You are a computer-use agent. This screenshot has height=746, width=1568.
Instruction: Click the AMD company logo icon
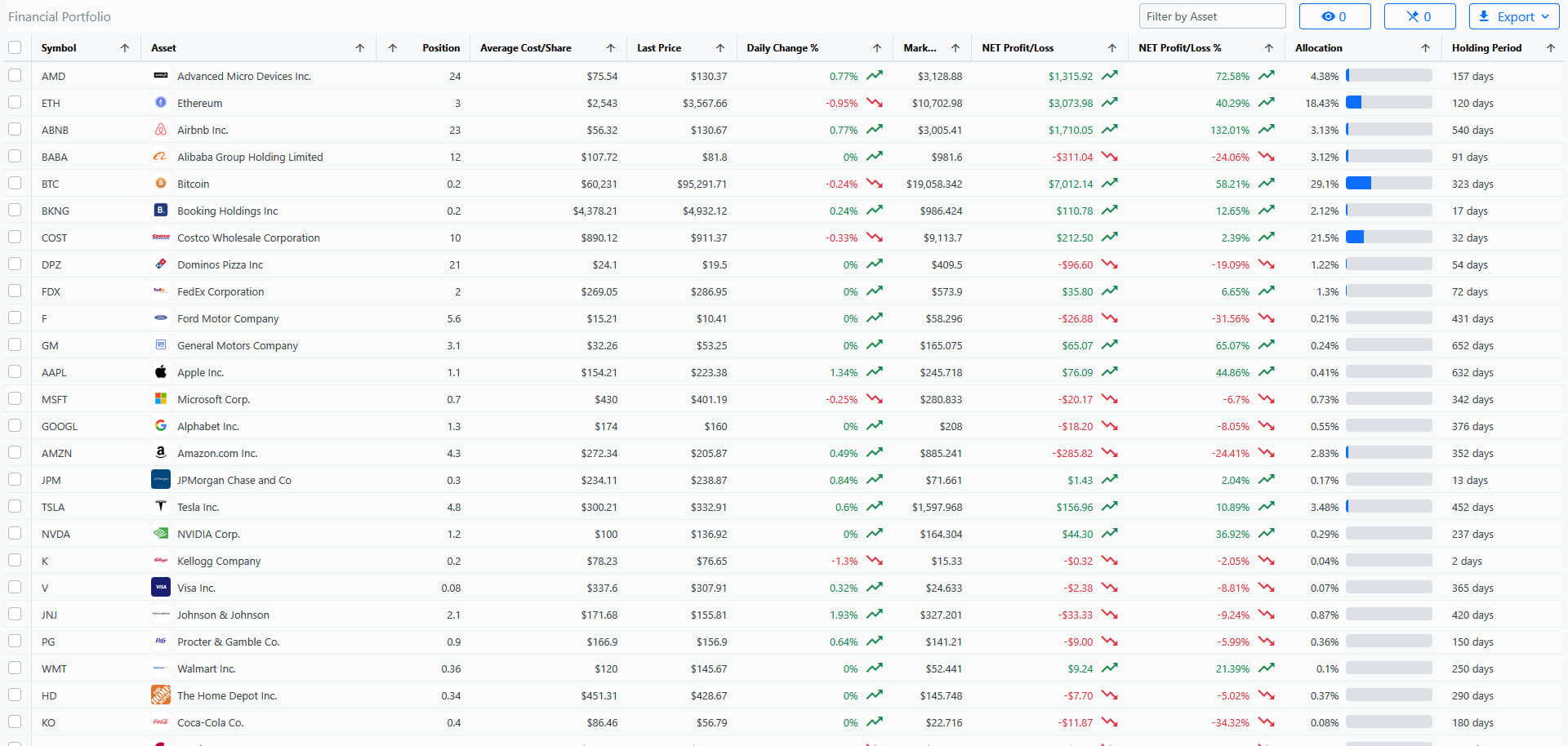[161, 76]
